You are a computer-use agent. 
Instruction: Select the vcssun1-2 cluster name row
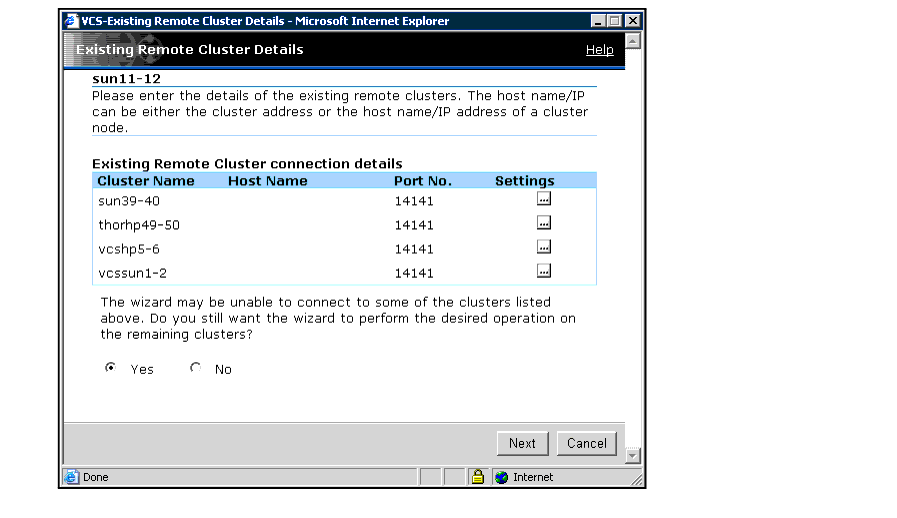(133, 273)
